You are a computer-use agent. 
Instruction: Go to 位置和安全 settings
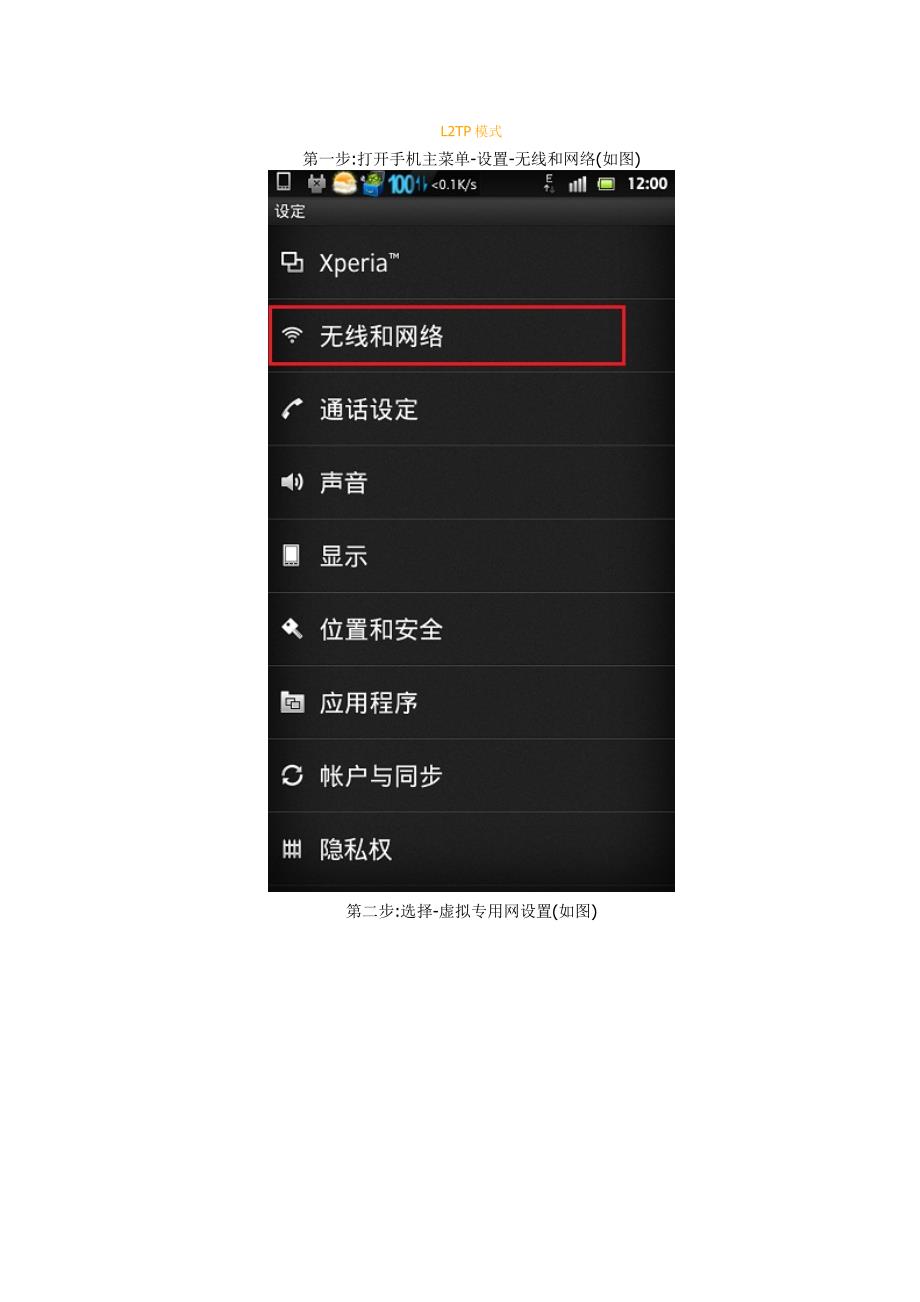tap(471, 629)
